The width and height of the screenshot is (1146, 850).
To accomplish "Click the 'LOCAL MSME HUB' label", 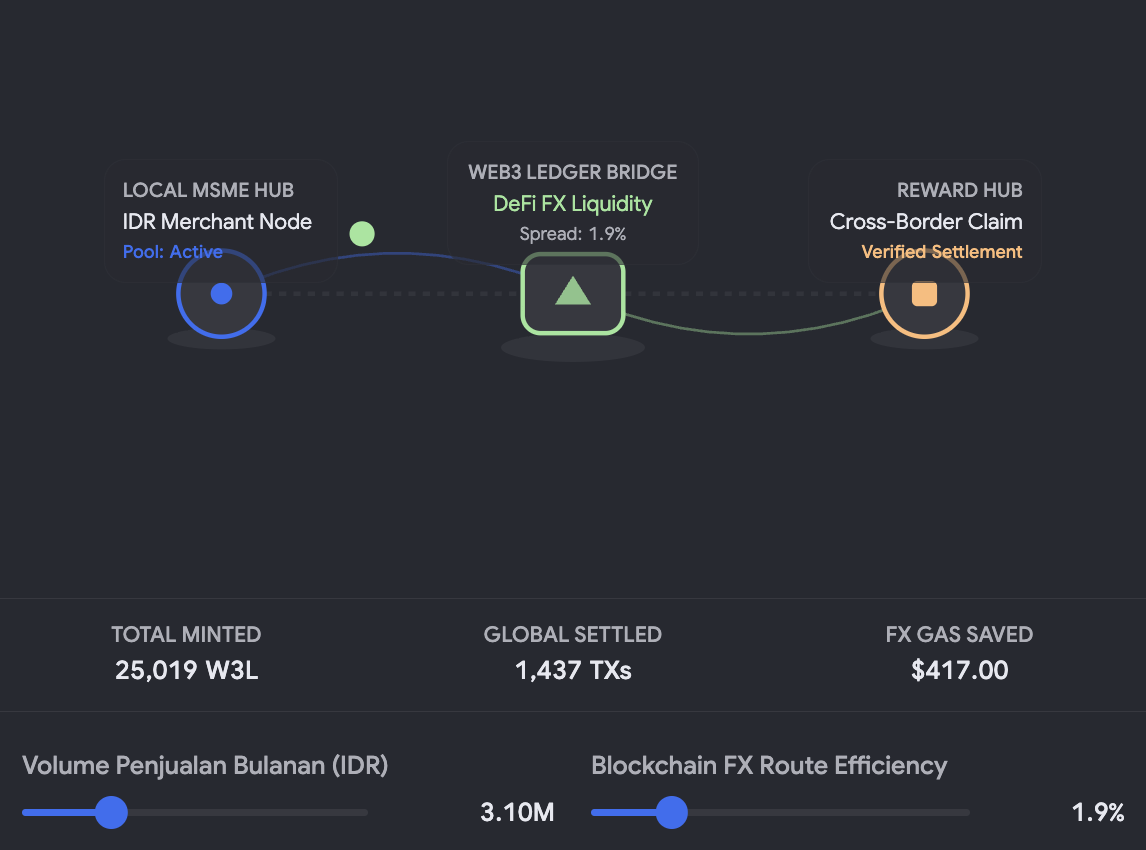I will pyautogui.click(x=208, y=190).
